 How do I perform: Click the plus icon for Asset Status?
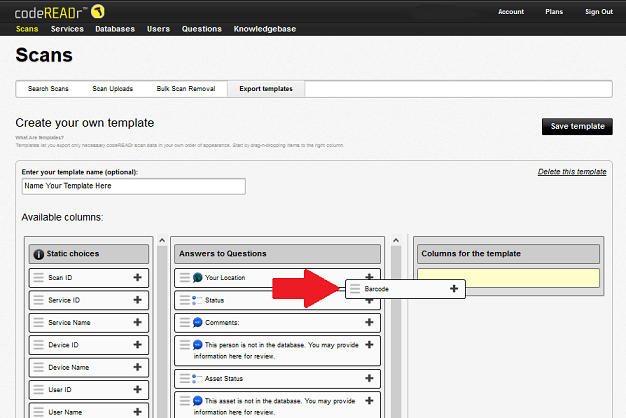pyautogui.click(x=369, y=378)
